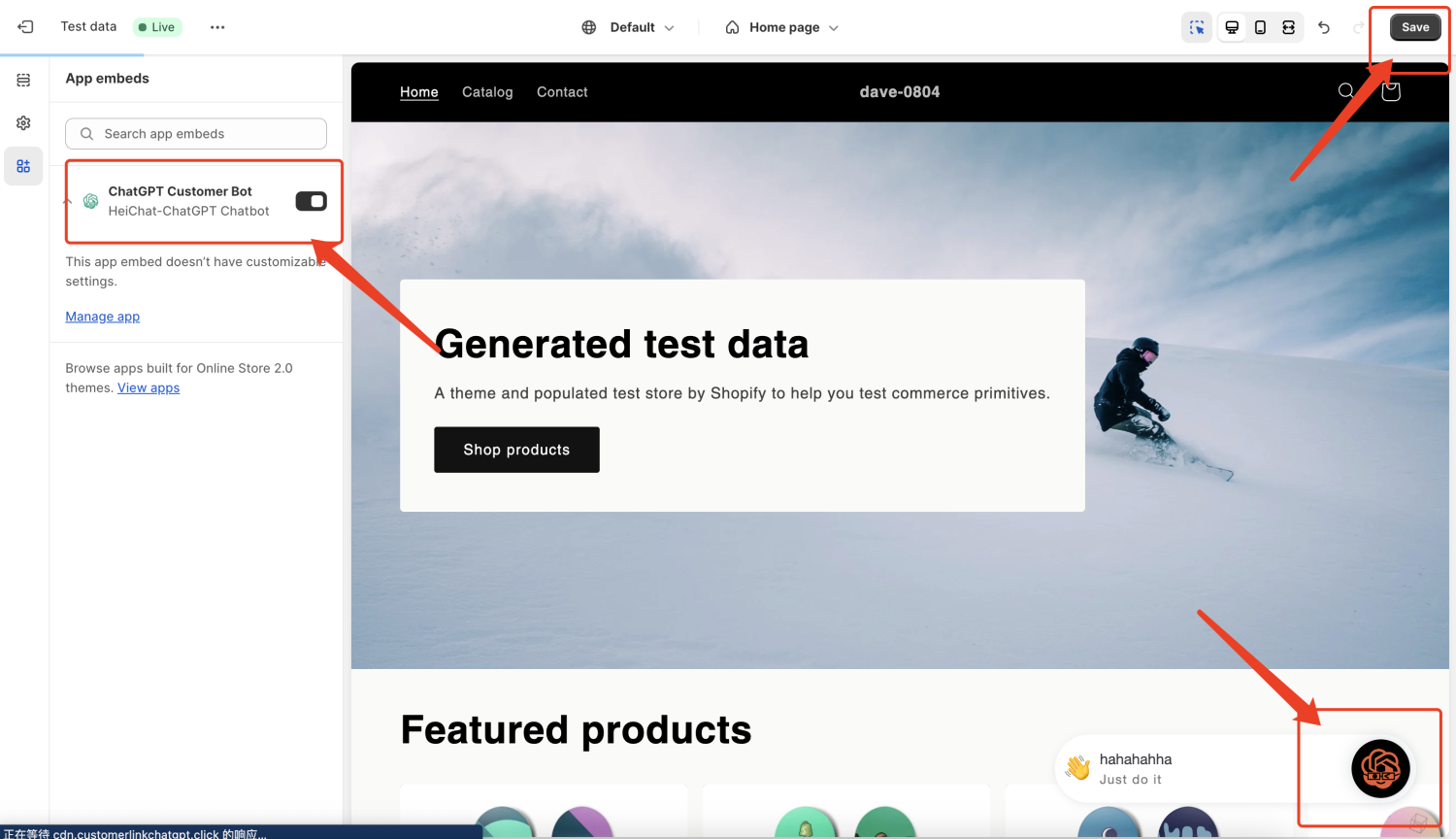This screenshot has height=839, width=1456.
Task: Switch to desktop preview view
Action: [1232, 27]
